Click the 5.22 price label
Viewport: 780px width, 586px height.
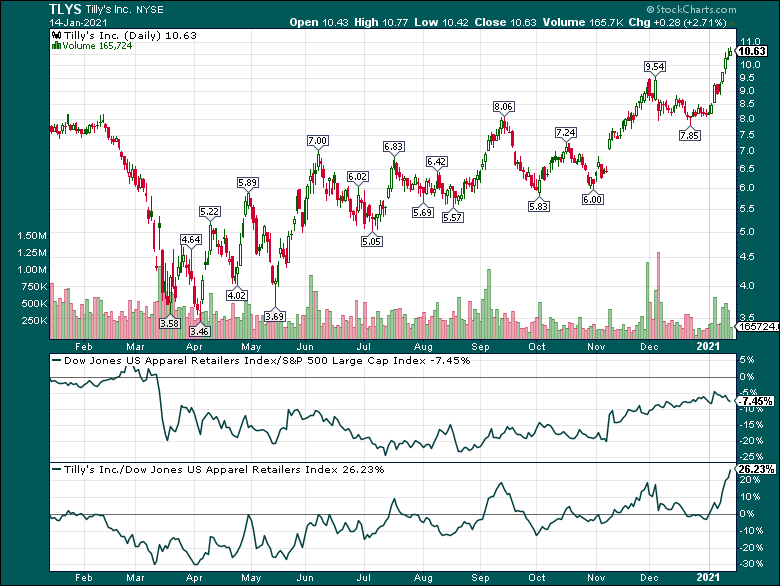click(209, 211)
